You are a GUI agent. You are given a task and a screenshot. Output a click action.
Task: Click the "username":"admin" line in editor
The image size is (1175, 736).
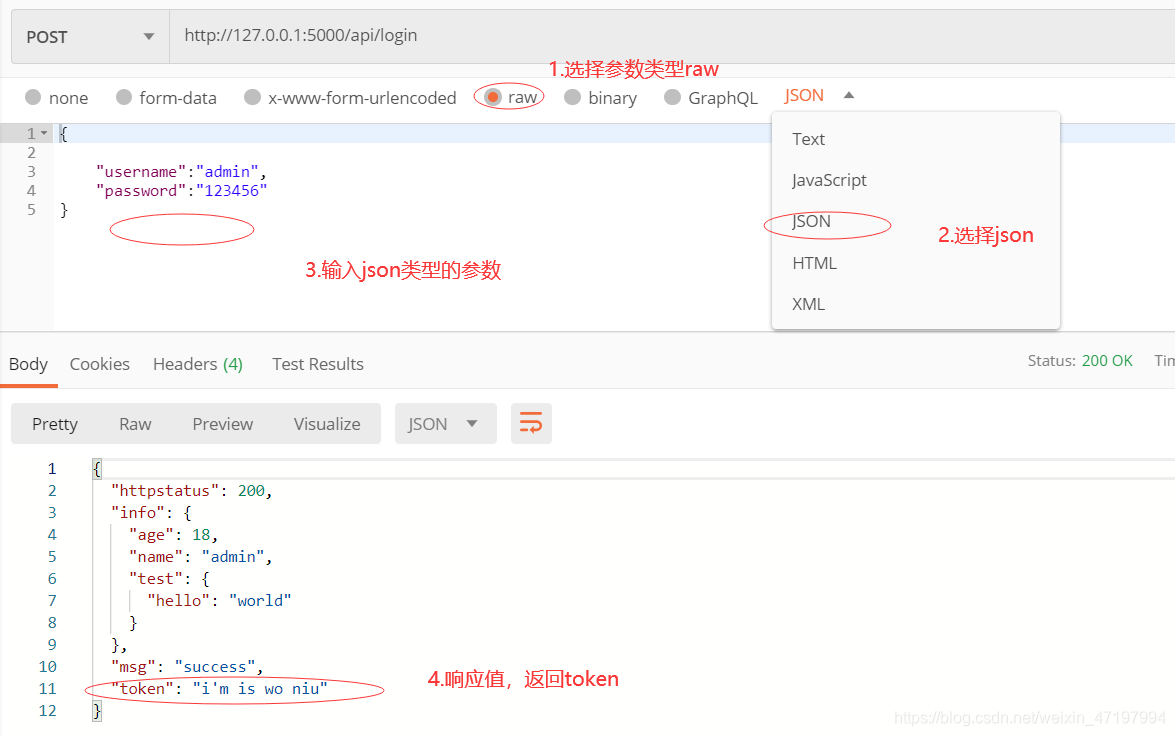coord(181,172)
